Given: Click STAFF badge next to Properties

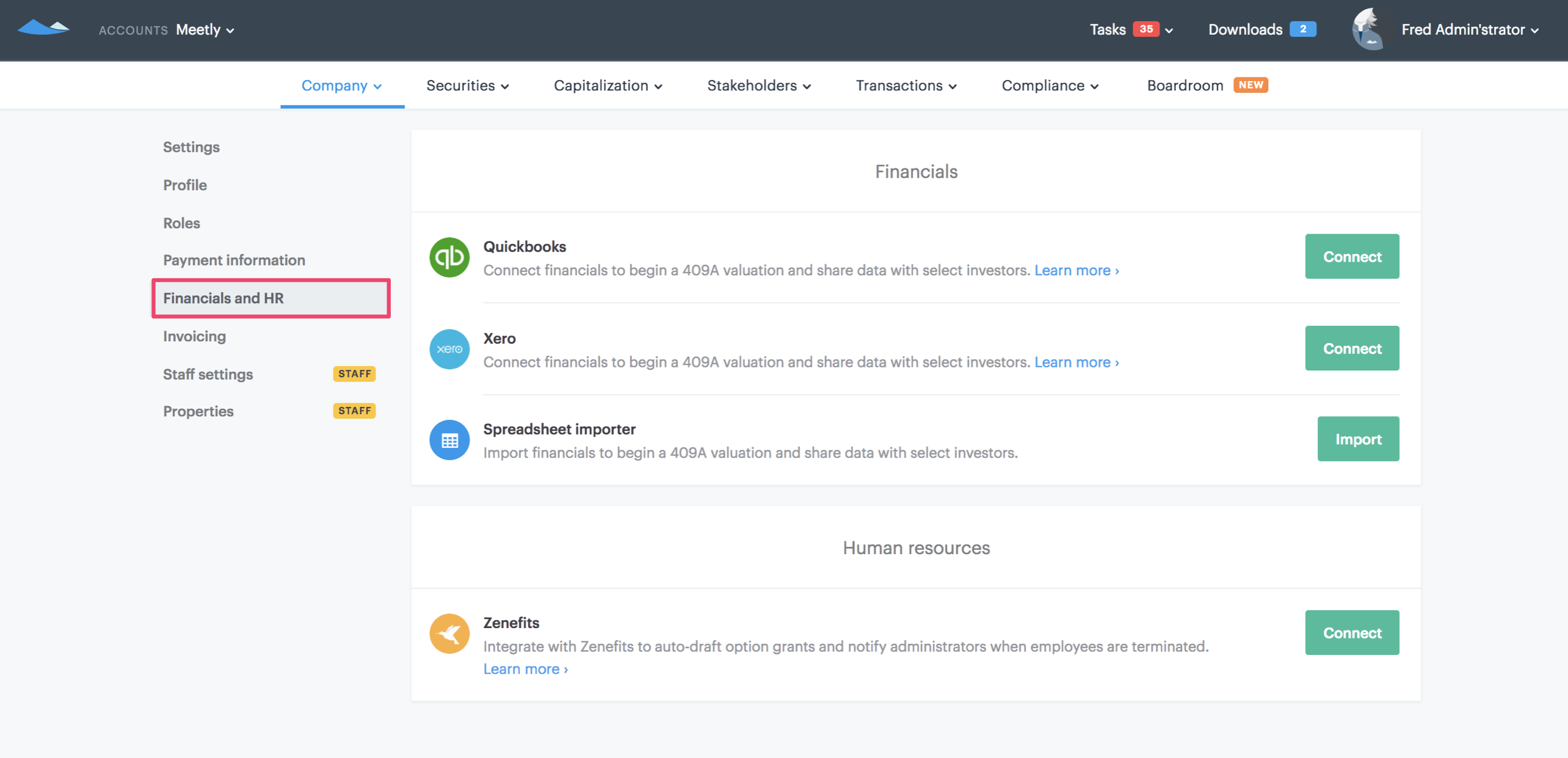Looking at the screenshot, I should coord(354,411).
